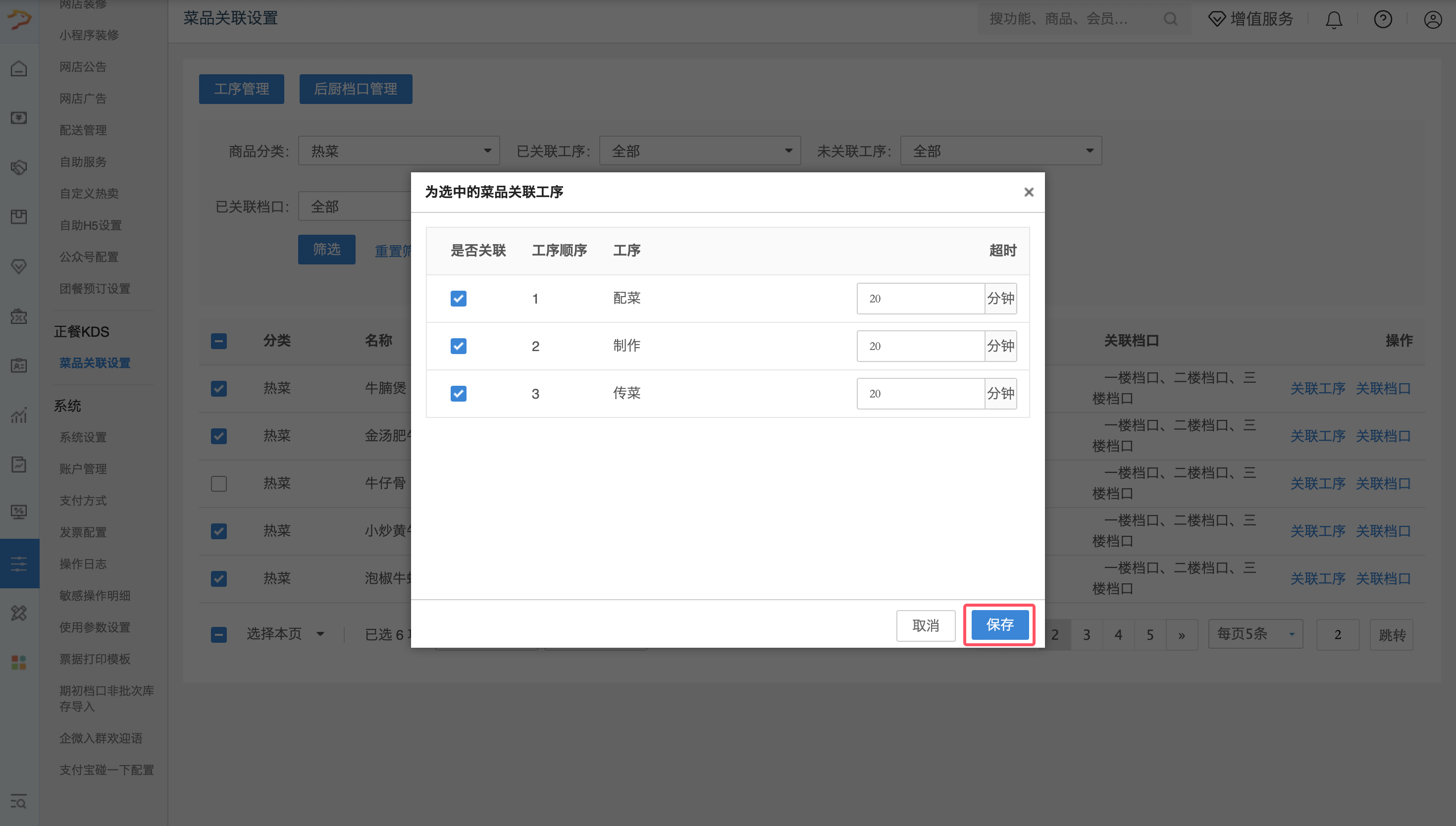This screenshot has height=826, width=1456.
Task: Click the report document icon in left rail
Action: pyautogui.click(x=19, y=465)
